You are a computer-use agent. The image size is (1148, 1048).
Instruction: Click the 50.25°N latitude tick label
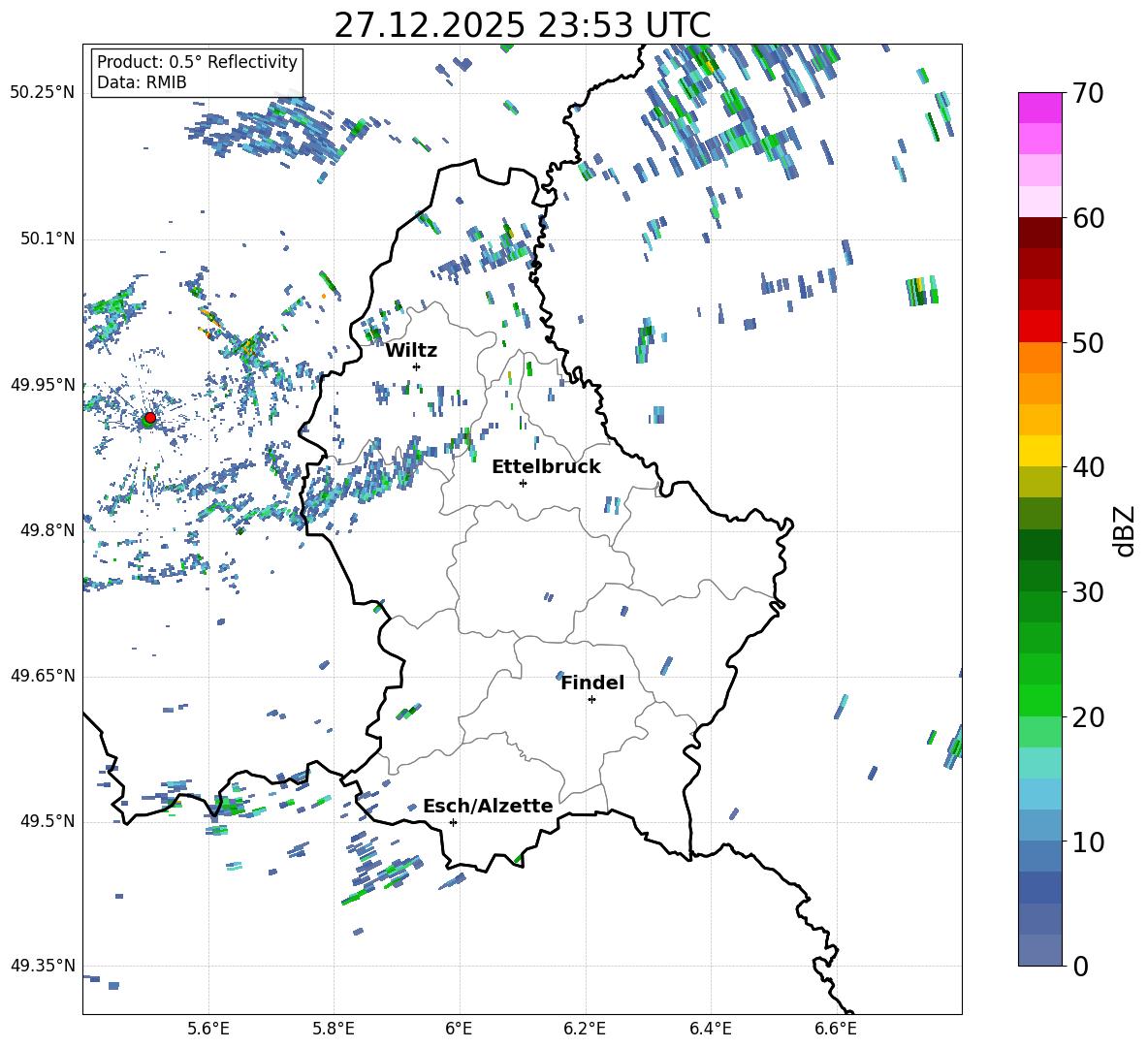42,92
